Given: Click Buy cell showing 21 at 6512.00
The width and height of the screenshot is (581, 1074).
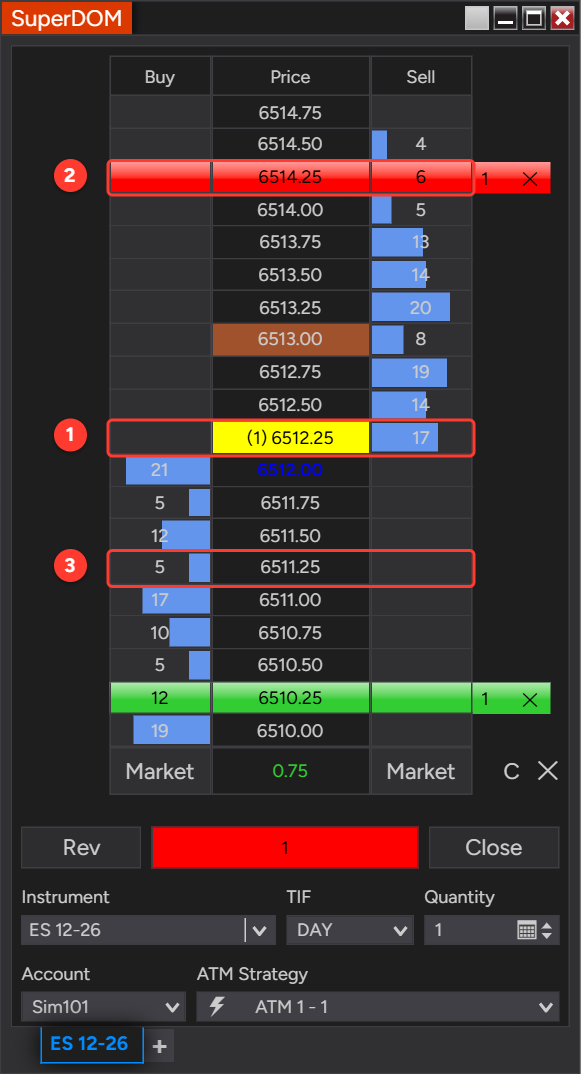Looking at the screenshot, I should (x=160, y=471).
